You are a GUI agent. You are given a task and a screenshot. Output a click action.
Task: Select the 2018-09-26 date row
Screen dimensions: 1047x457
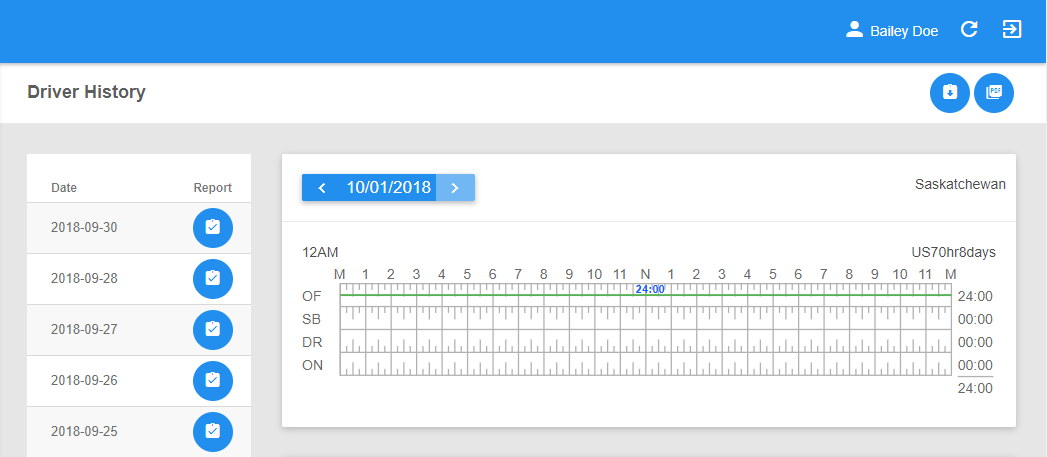(x=139, y=380)
